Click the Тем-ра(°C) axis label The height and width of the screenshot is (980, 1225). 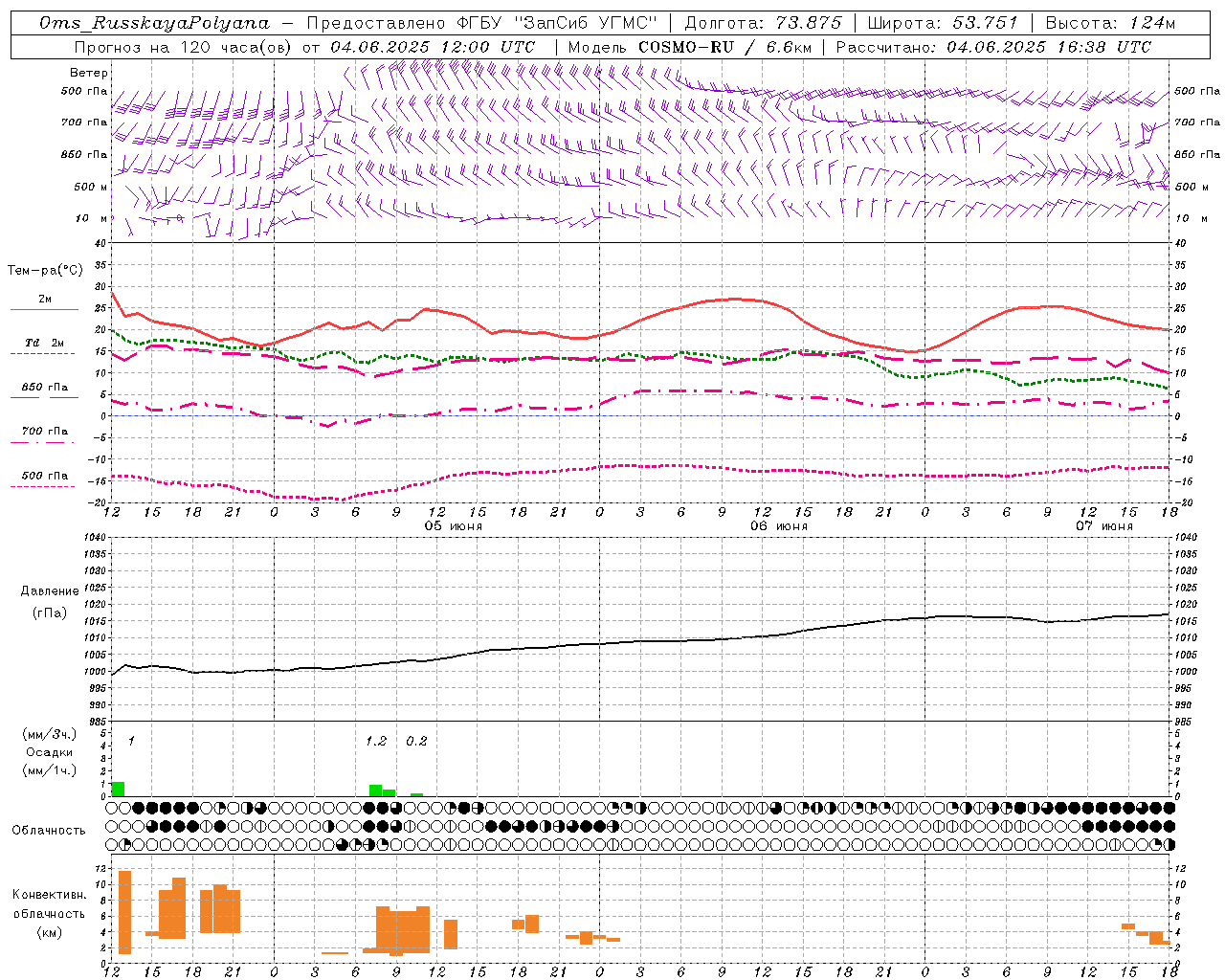[45, 271]
